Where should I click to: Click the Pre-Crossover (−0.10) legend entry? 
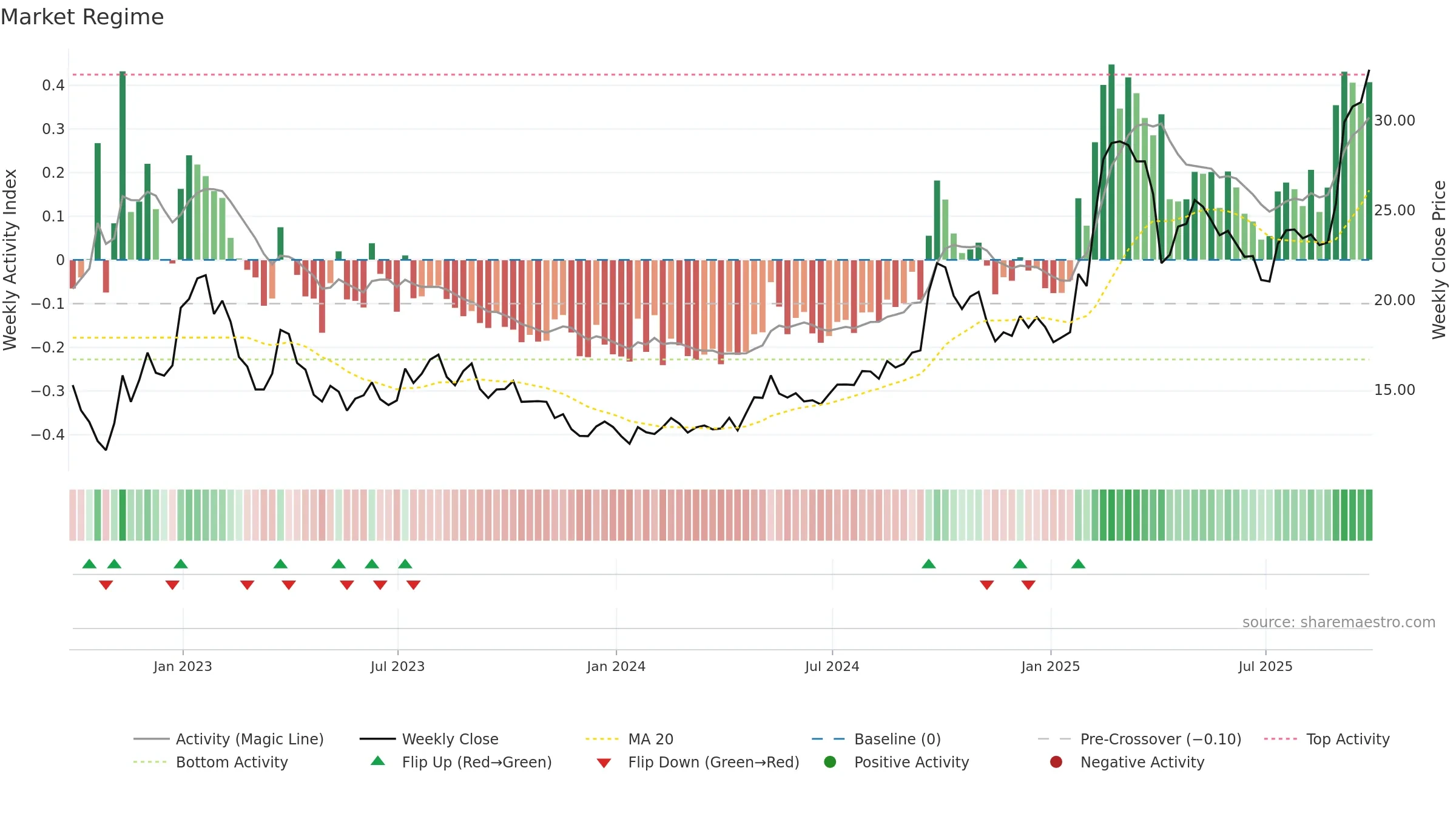(x=1139, y=739)
